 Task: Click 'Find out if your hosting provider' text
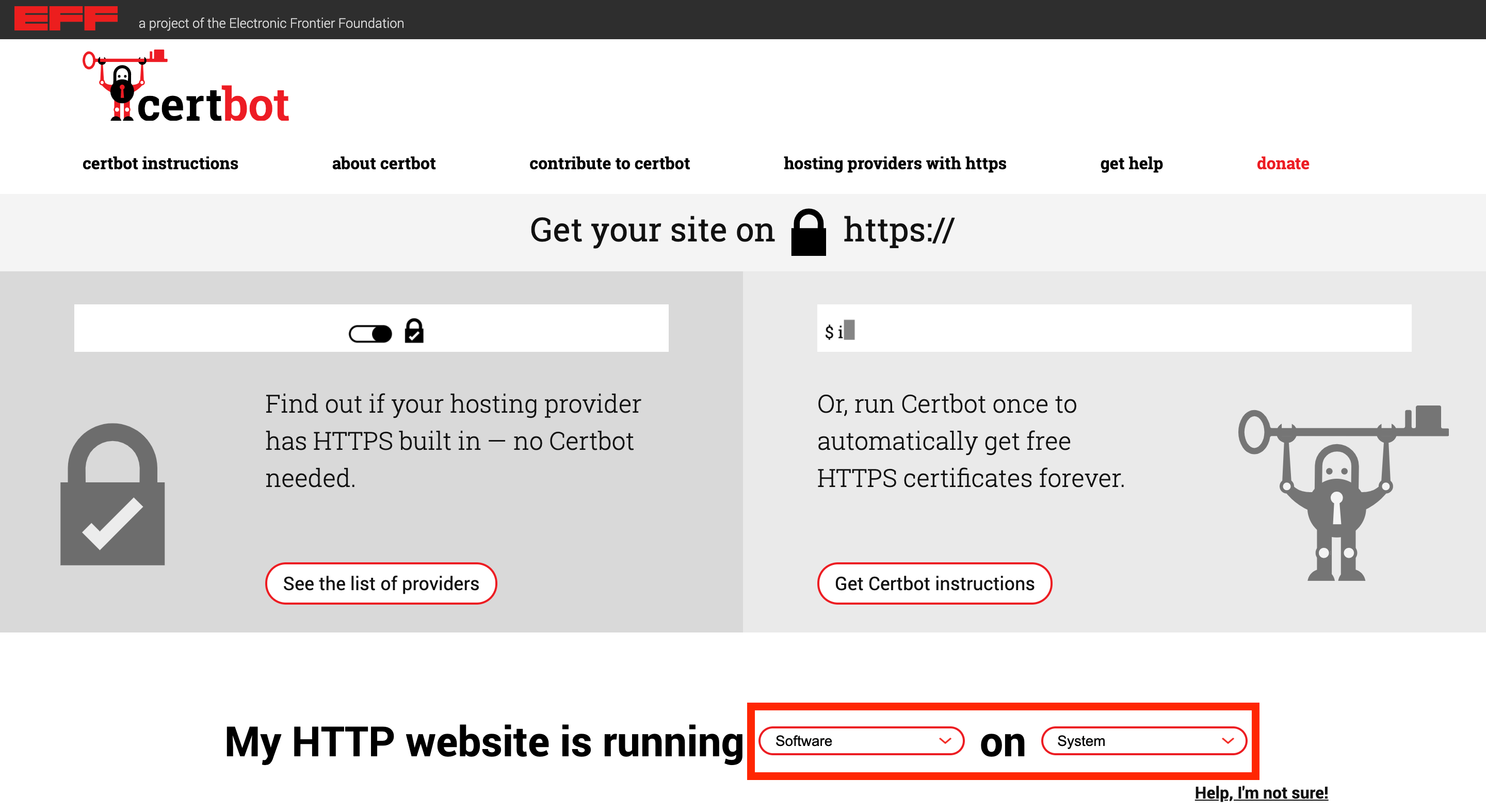pos(453,404)
